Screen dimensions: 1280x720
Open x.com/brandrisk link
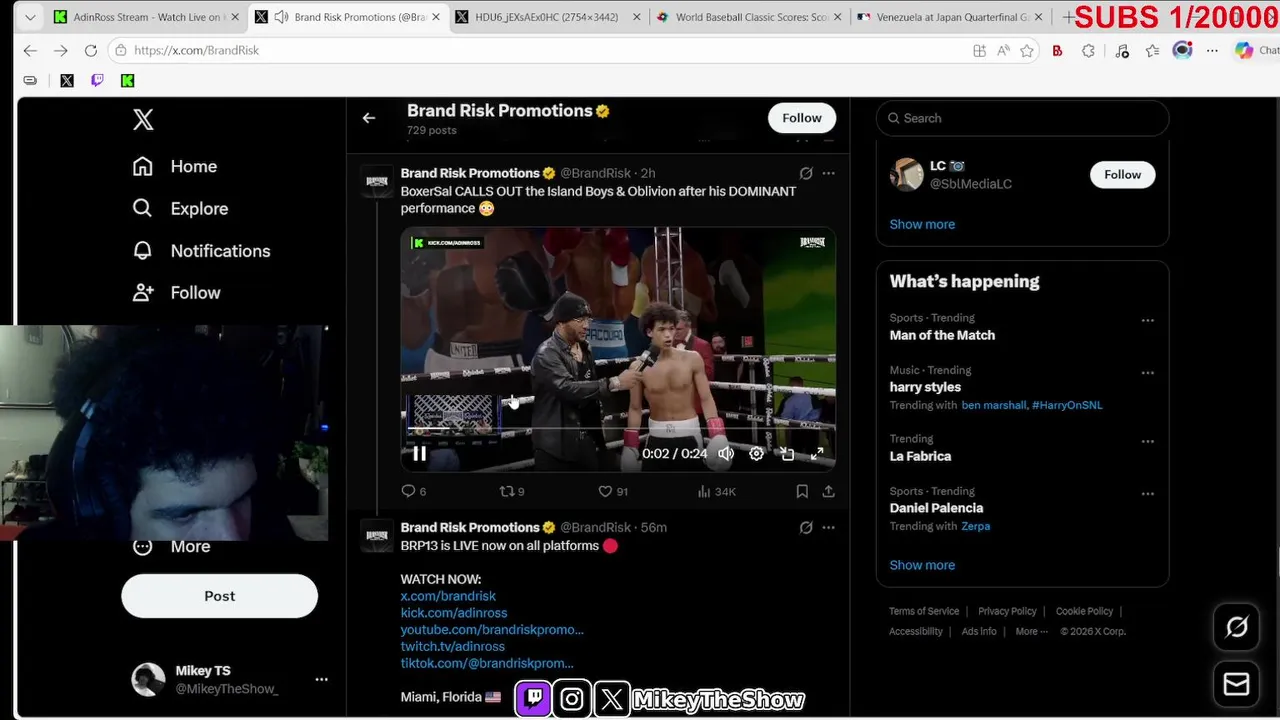pyautogui.click(x=448, y=596)
